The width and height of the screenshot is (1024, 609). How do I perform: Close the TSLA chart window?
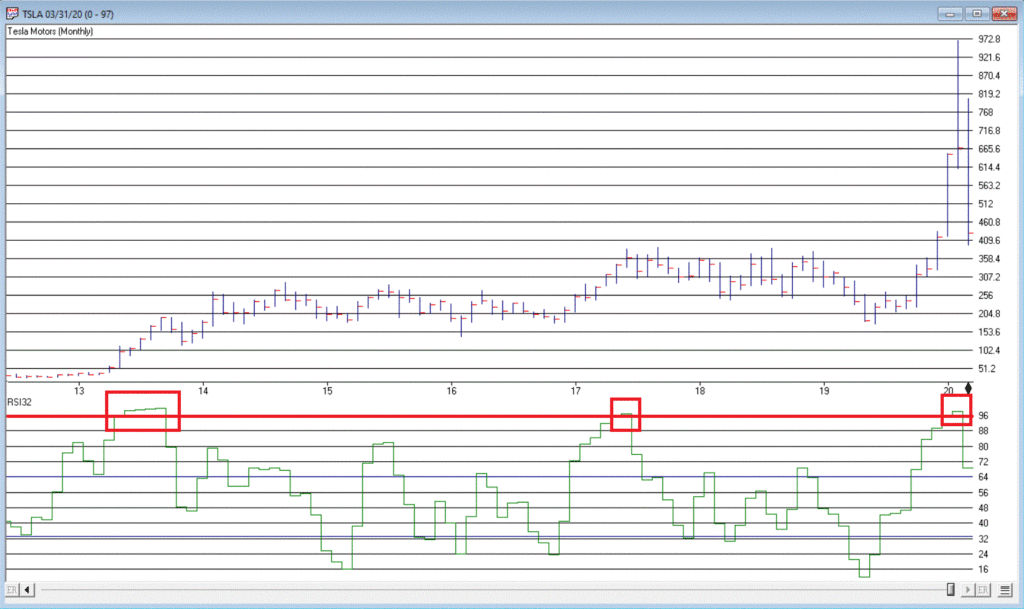[x=1004, y=14]
